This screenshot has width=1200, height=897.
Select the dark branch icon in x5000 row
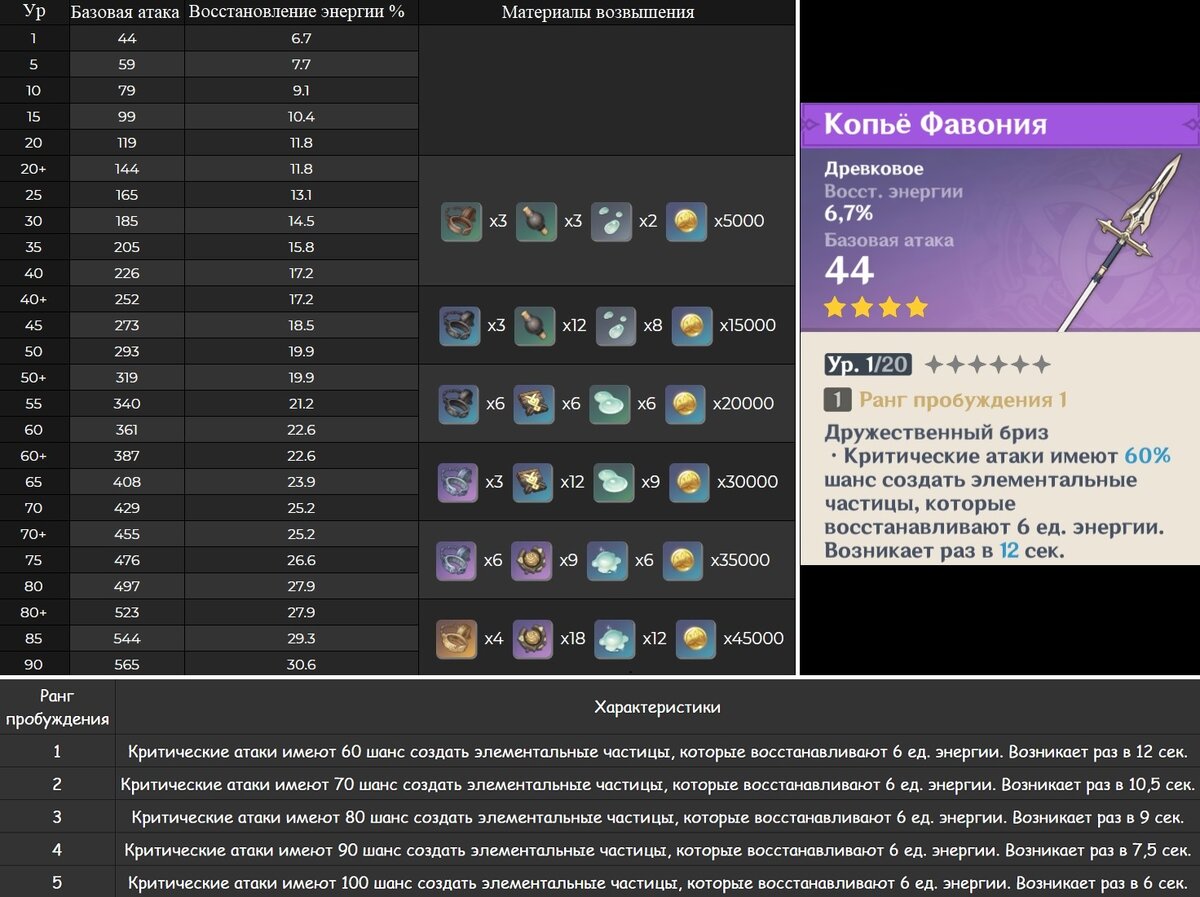click(536, 221)
